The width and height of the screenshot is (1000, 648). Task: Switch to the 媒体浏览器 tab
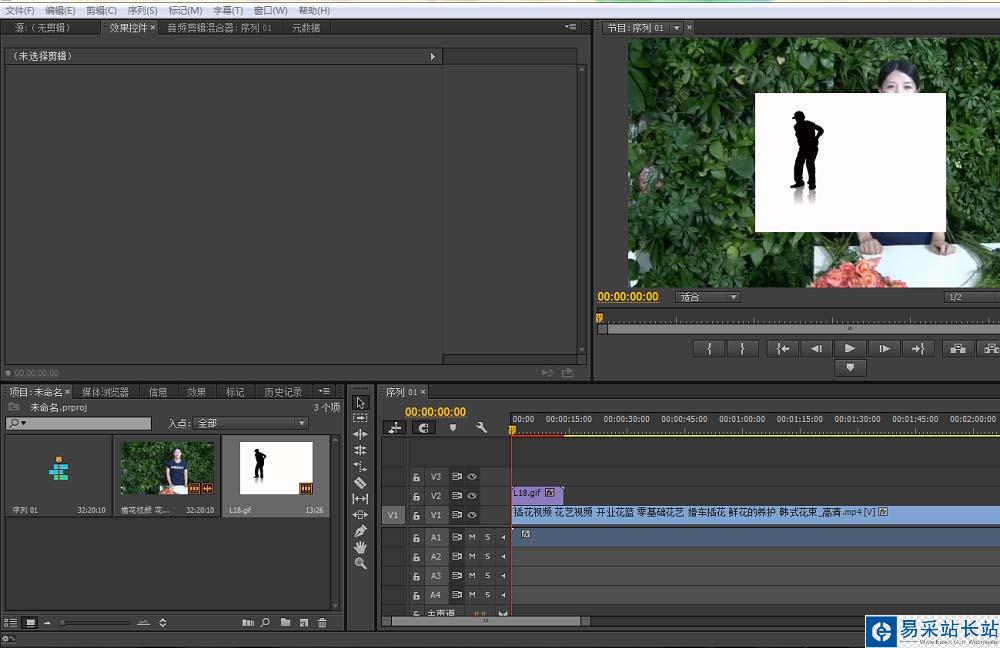coord(105,392)
